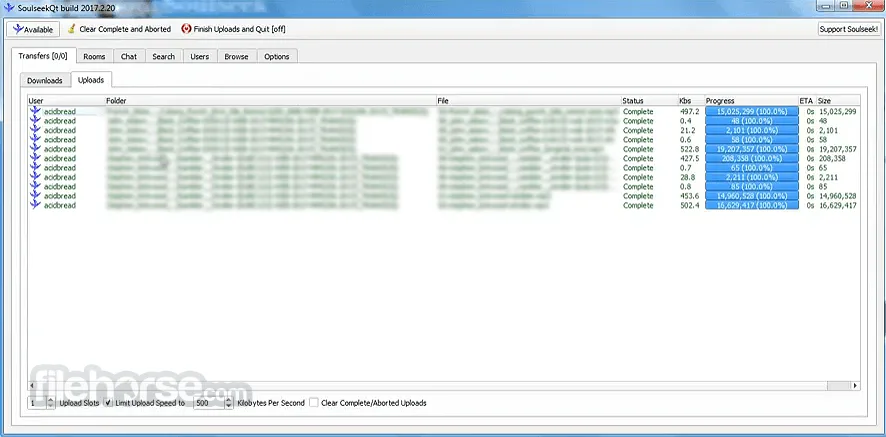The height and width of the screenshot is (437, 886).
Task: Click the horizontal scrollbar's right arrow
Action: (855, 386)
